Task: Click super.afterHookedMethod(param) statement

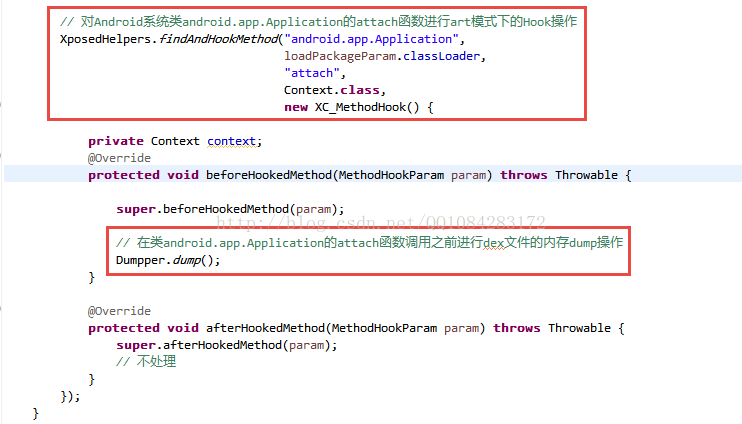Action: [x=227, y=345]
